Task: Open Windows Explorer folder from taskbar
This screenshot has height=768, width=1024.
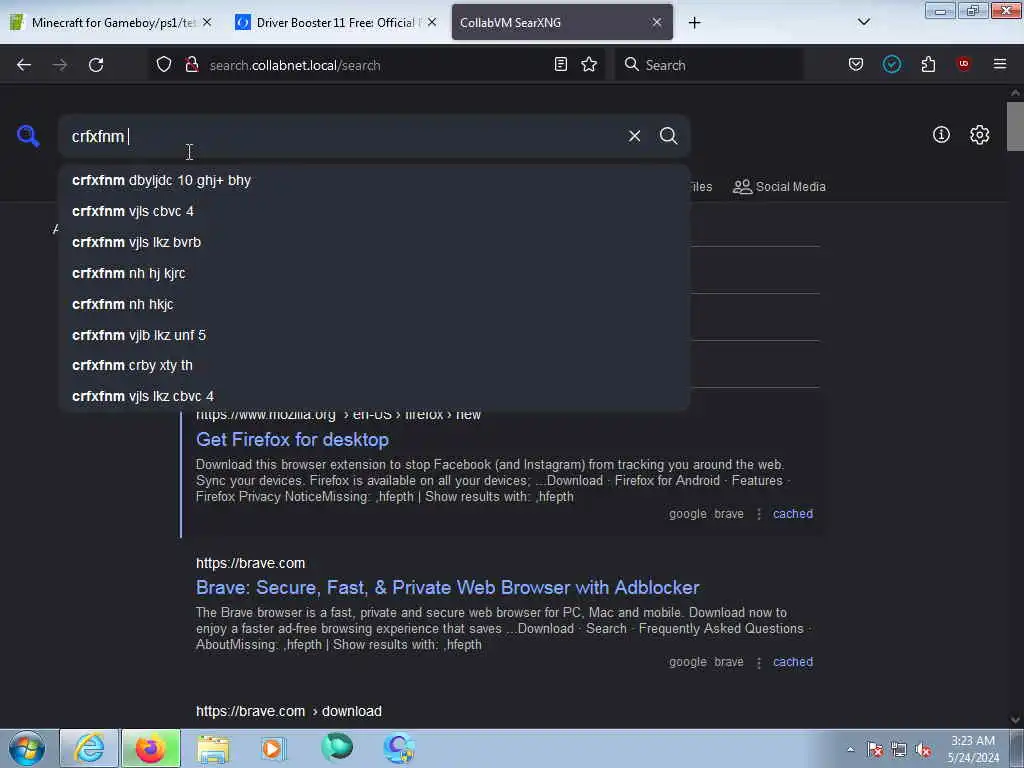Action: click(214, 748)
